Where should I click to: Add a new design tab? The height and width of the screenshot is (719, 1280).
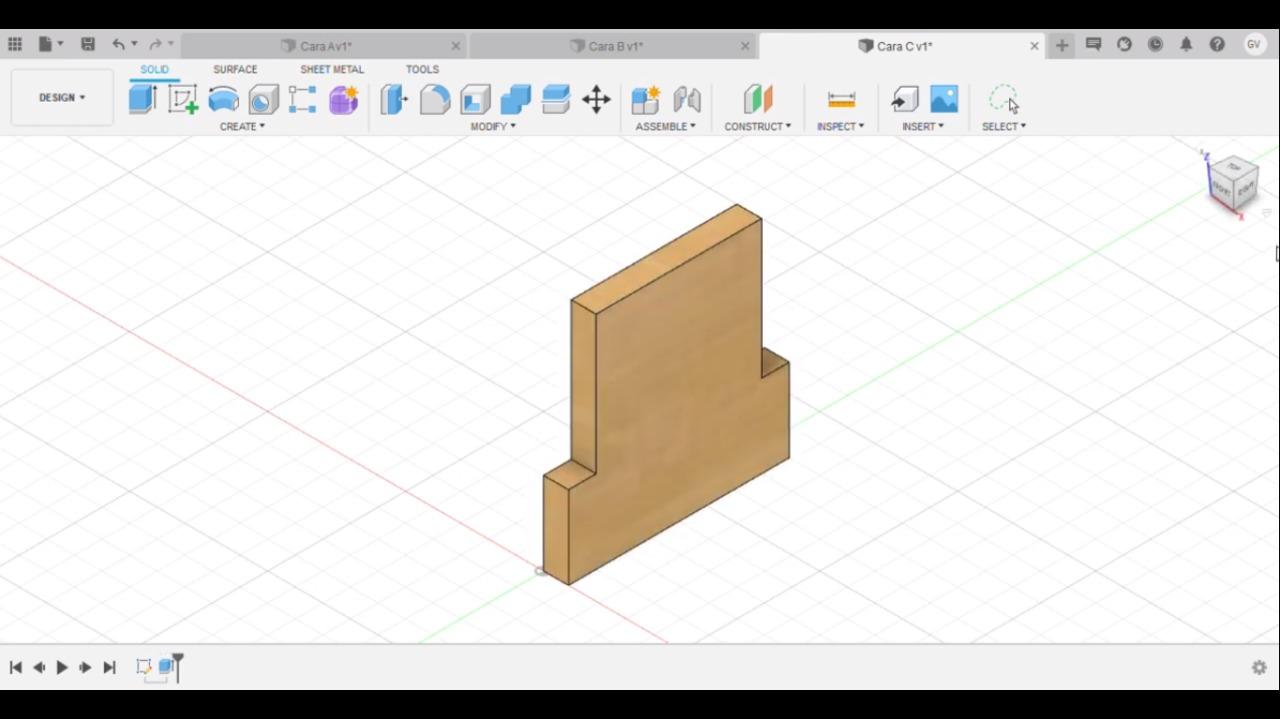pos(1062,45)
